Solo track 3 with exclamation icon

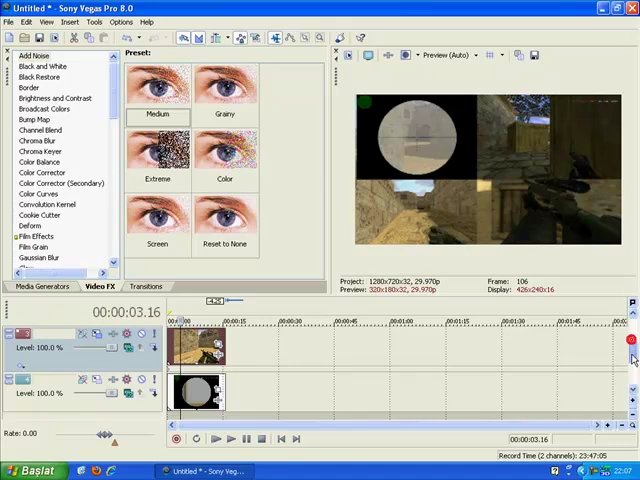(x=154, y=334)
